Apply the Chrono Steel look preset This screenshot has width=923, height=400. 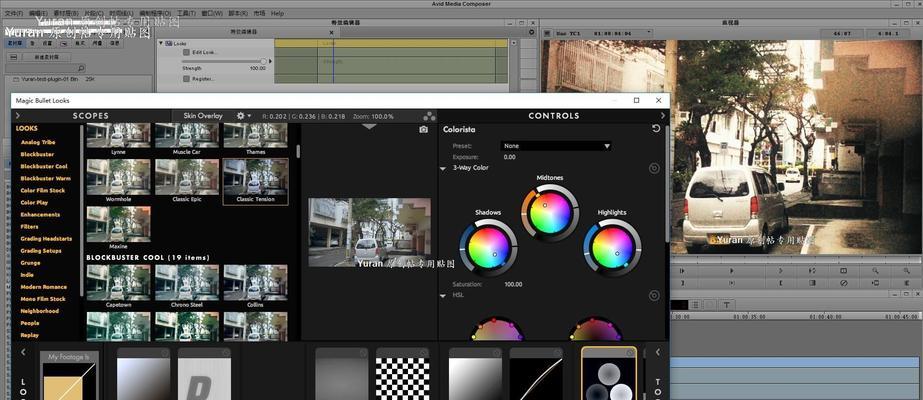pos(187,287)
